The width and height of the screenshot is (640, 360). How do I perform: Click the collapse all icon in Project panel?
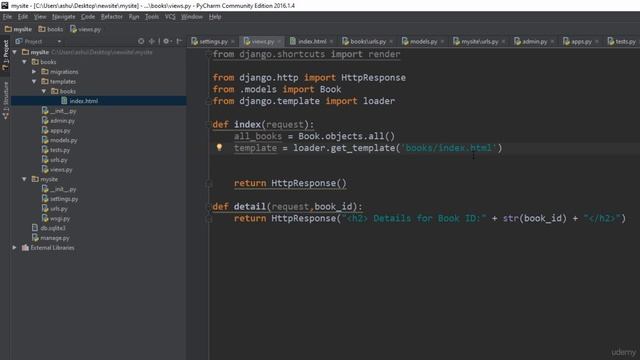(x=151, y=41)
